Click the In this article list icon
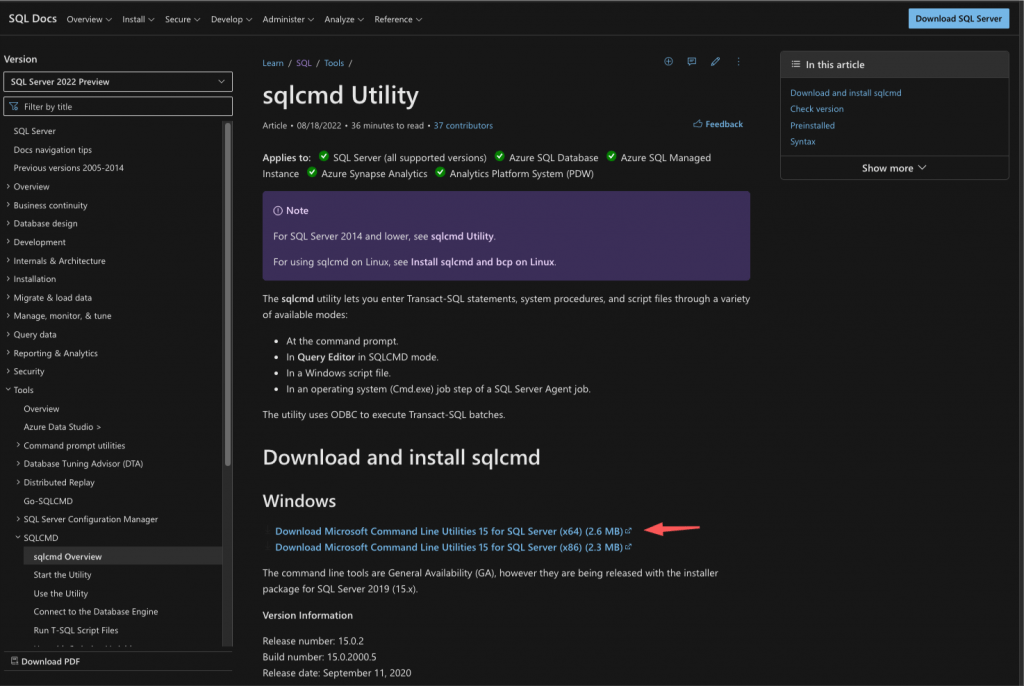Viewport: 1024px width, 686px height. click(x=795, y=64)
